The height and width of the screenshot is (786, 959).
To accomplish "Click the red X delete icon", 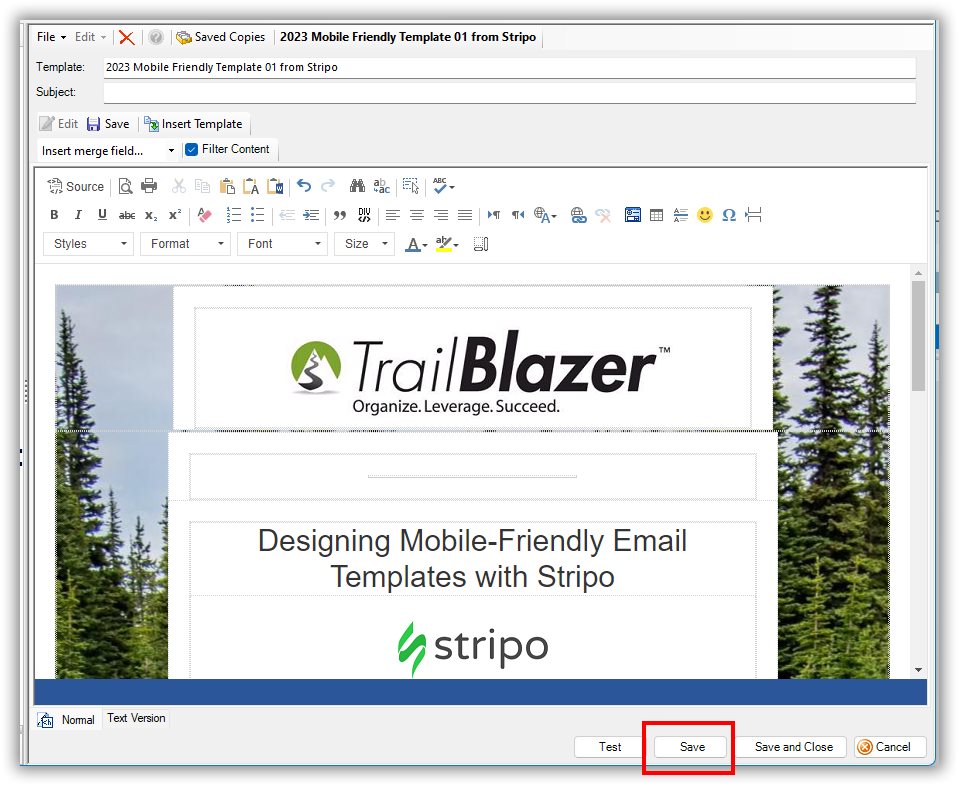I will pos(127,37).
